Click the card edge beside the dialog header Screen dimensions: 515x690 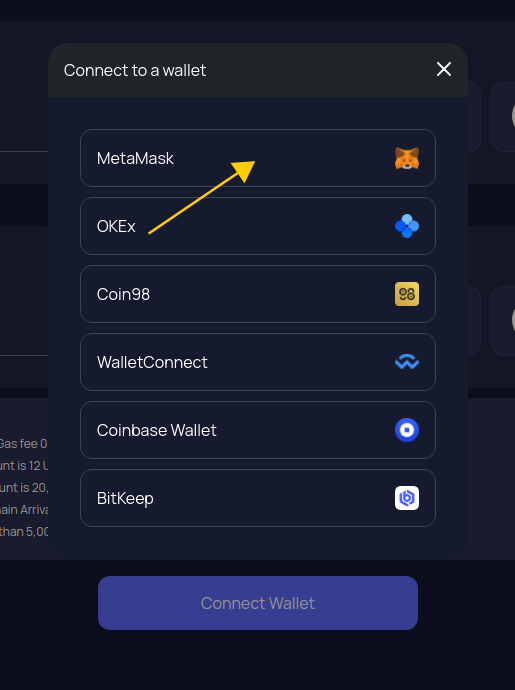click(x=475, y=117)
